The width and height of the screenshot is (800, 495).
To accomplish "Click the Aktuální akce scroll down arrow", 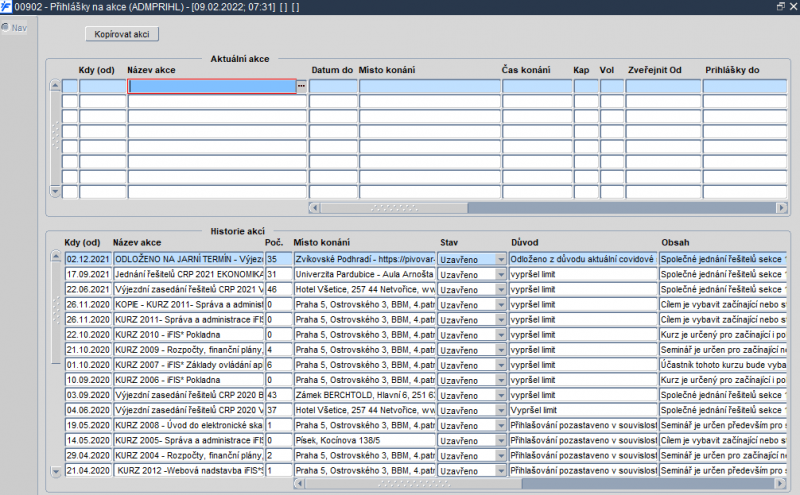I will point(55,191).
